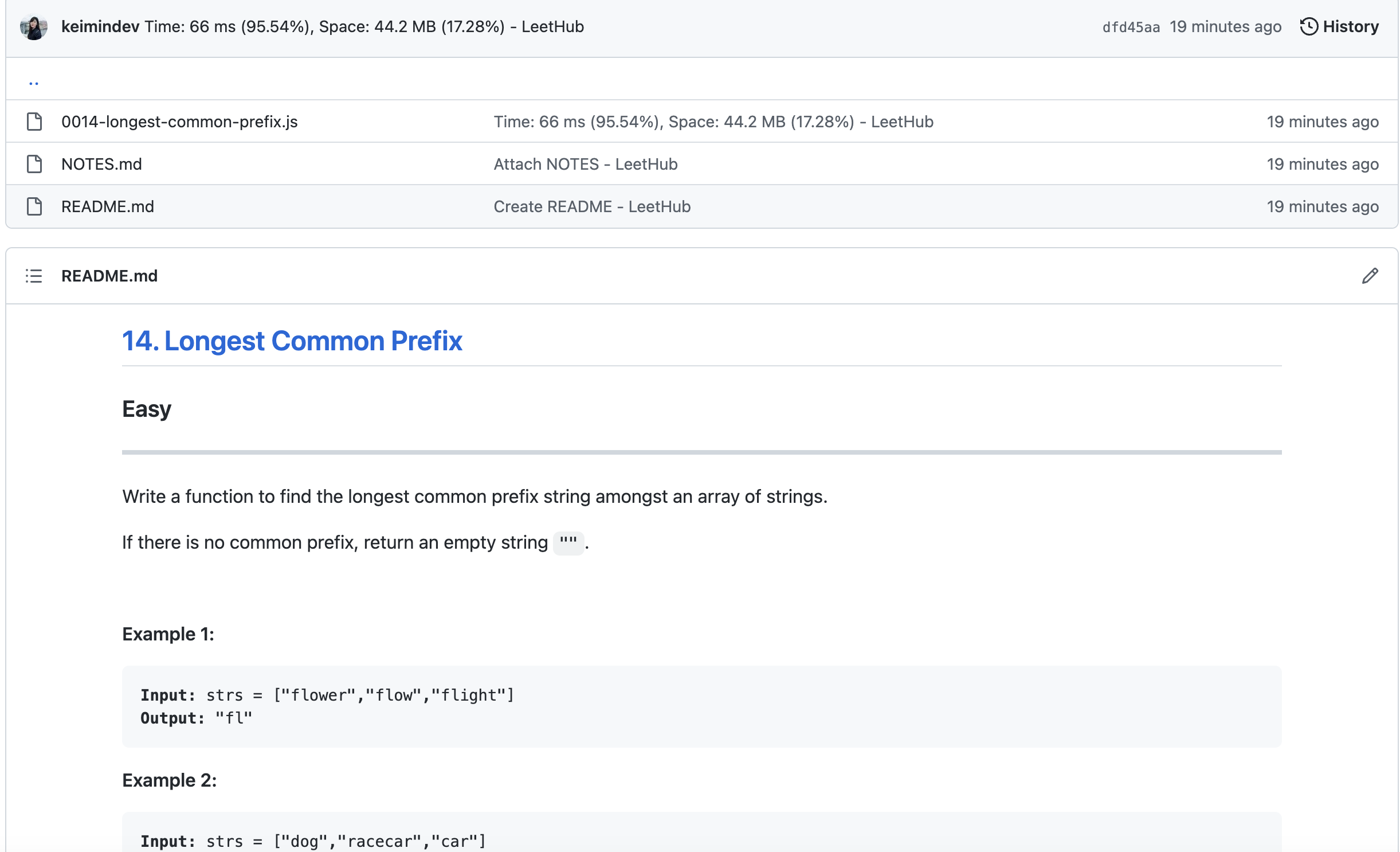Click the Example 1 code block

click(x=701, y=706)
